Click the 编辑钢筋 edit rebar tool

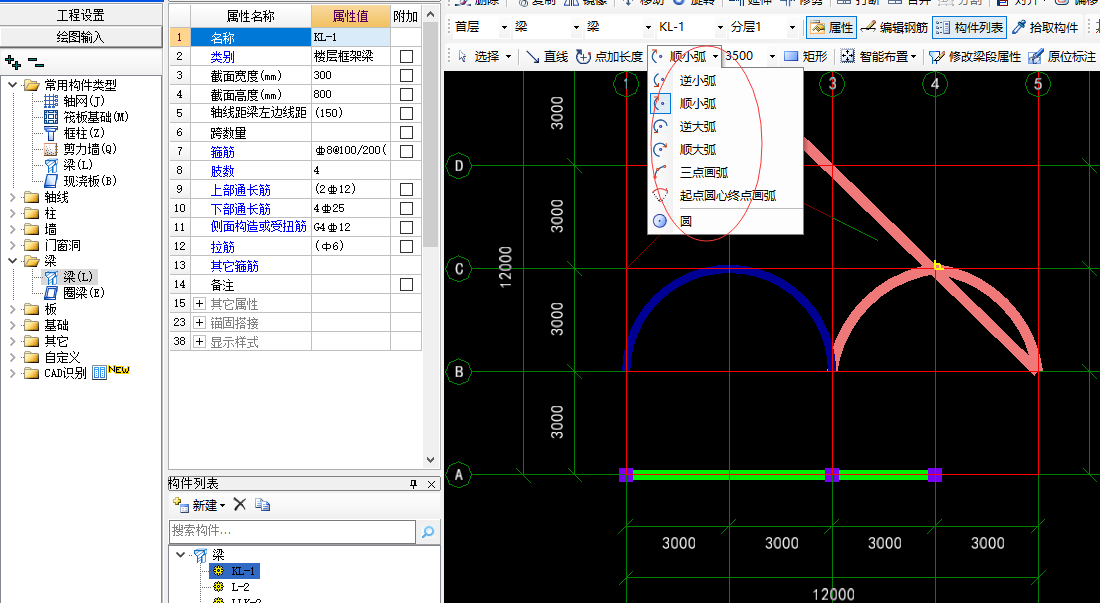coord(894,27)
